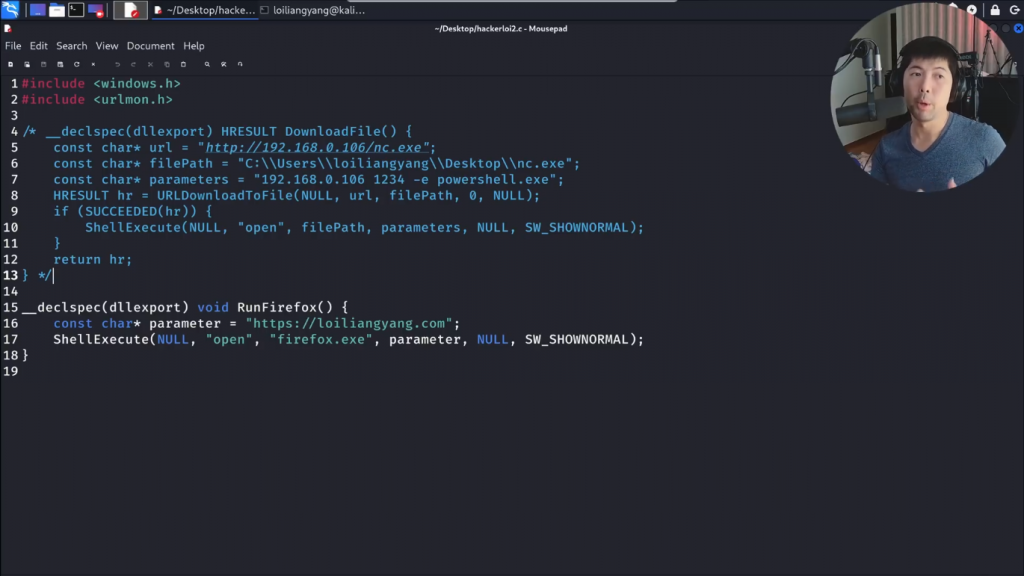Click the Redo toolbar icon
Viewport: 1024px width, 576px height.
click(134, 65)
